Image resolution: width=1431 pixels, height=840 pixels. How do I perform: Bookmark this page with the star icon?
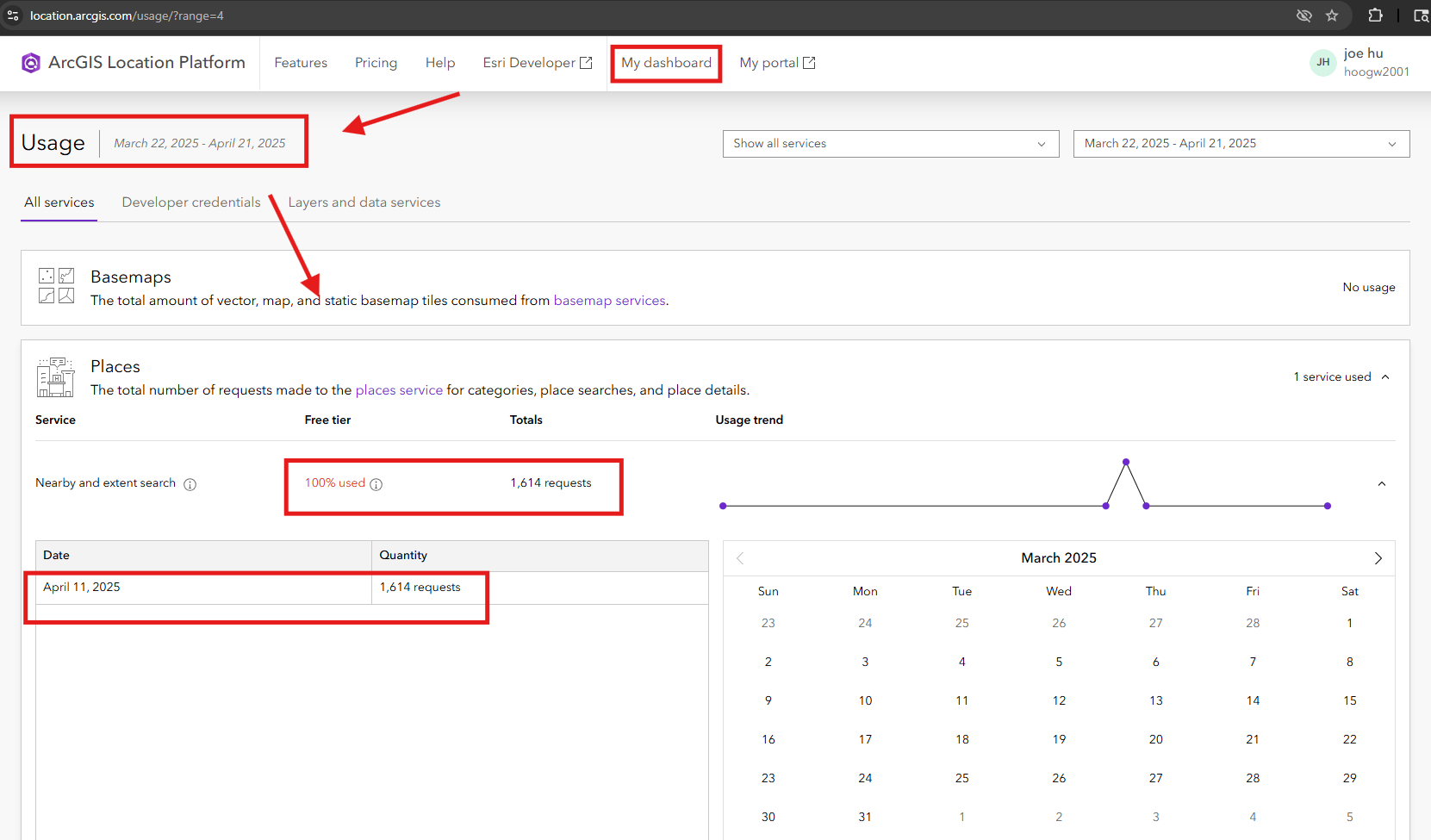click(x=1332, y=16)
